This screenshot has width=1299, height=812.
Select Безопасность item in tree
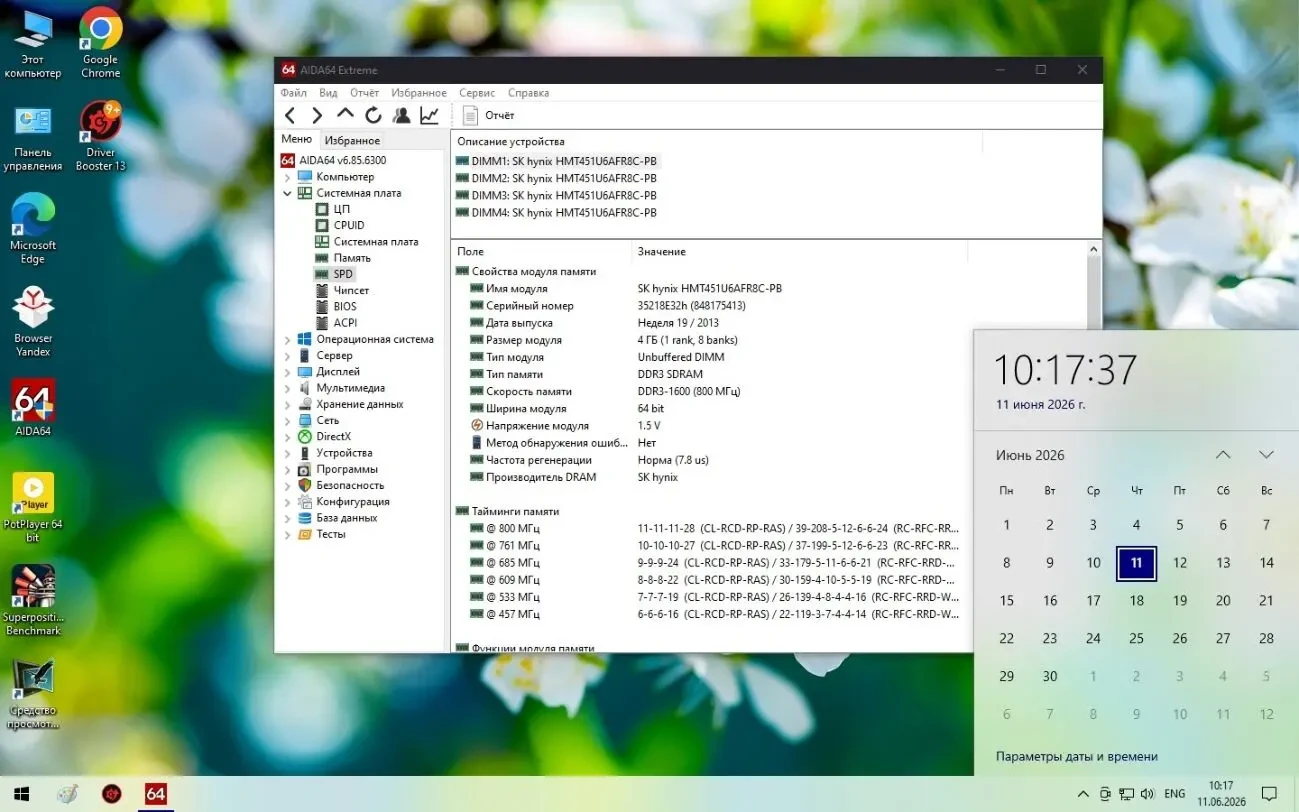350,485
